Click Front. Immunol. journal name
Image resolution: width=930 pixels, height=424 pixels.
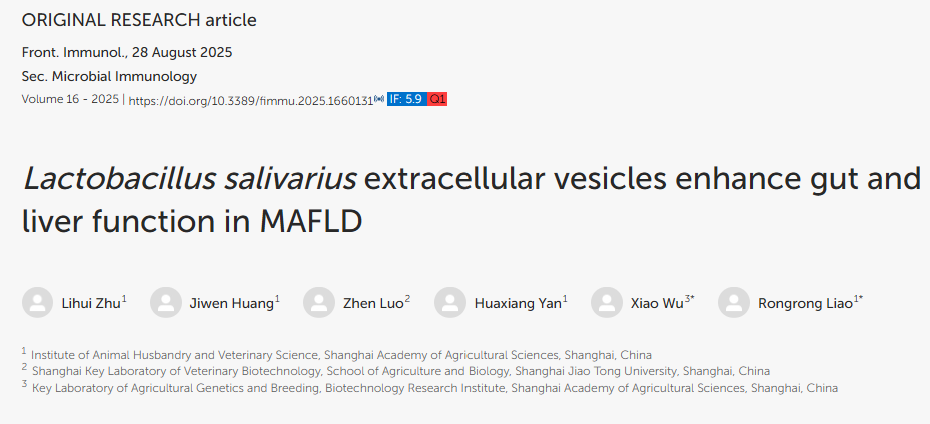(x=73, y=52)
